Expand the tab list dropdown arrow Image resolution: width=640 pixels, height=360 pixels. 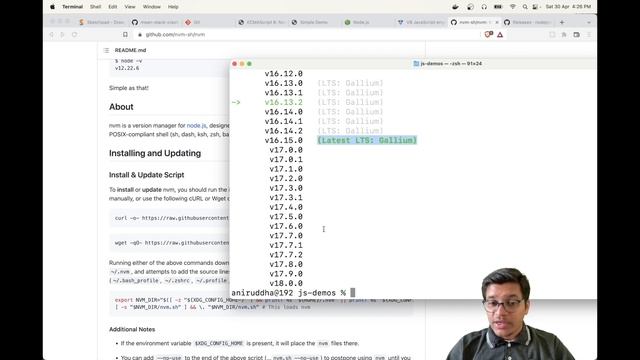[589, 22]
